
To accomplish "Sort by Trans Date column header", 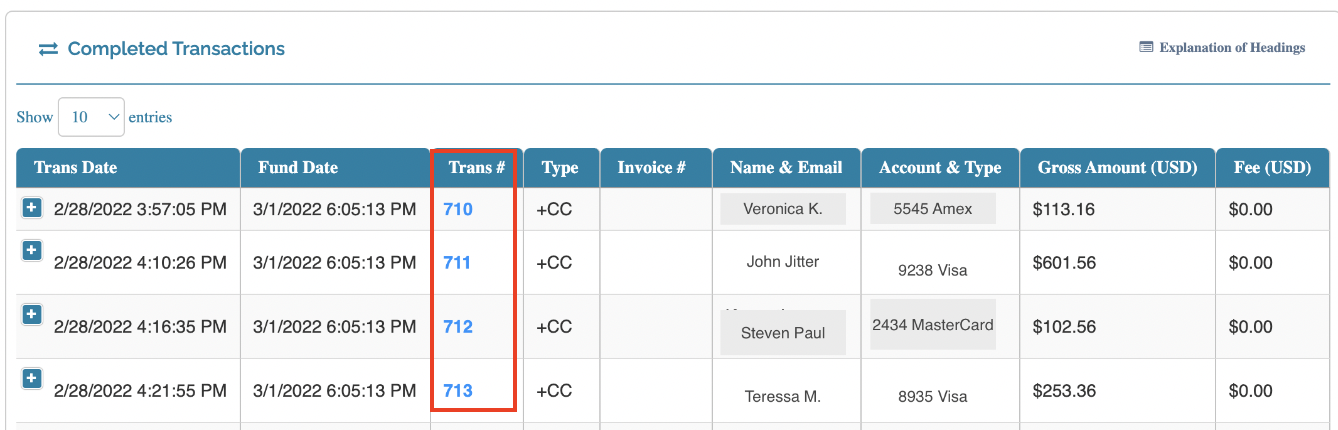I will coord(76,167).
